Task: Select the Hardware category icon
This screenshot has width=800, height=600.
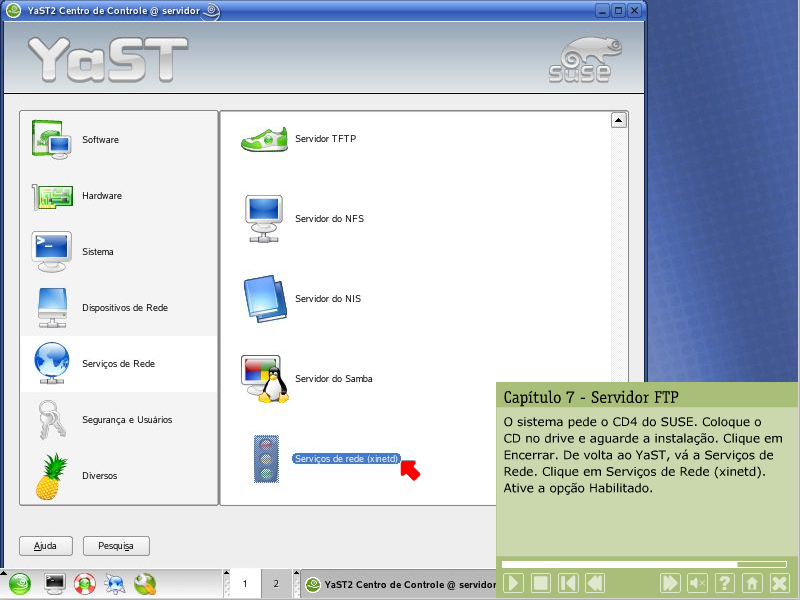Action: coord(51,196)
